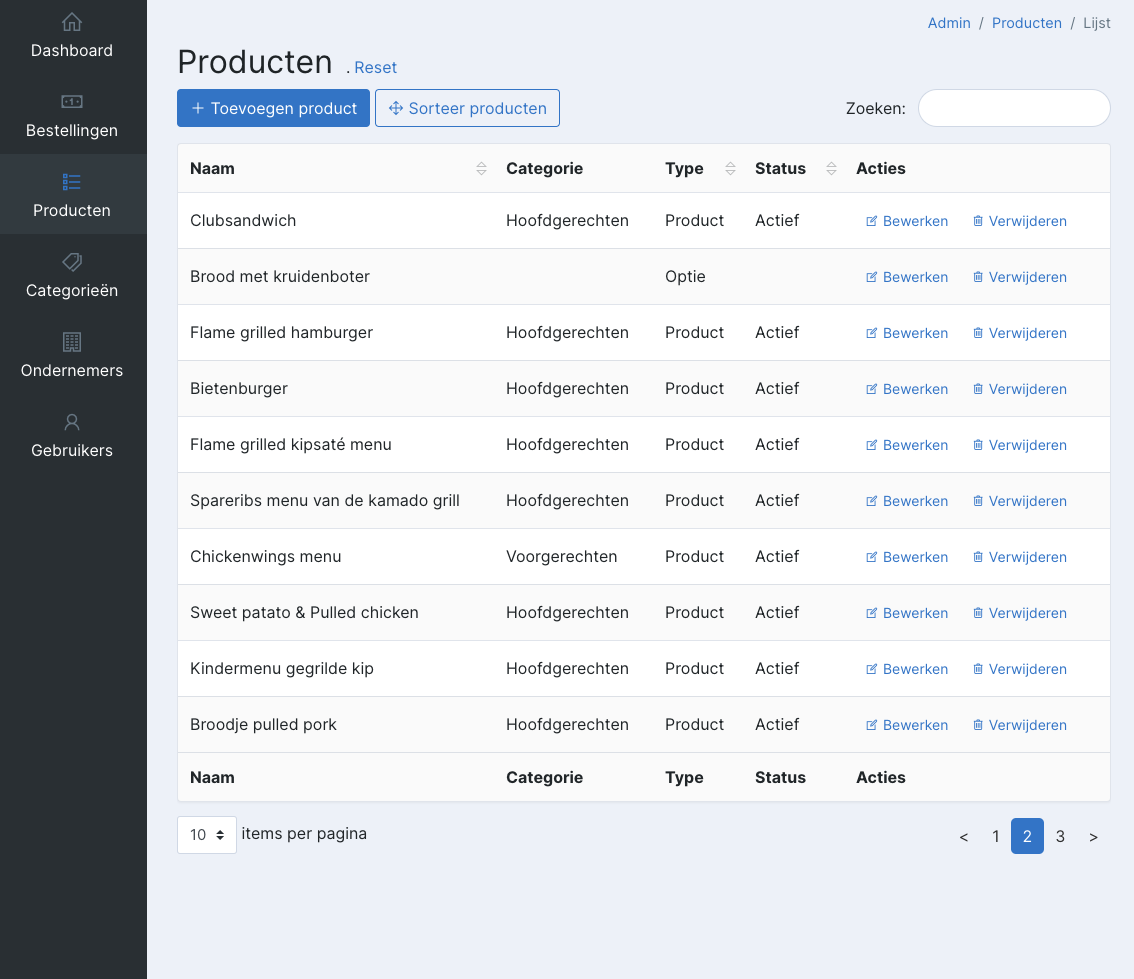Sort the table by Naam column

pyautogui.click(x=481, y=169)
